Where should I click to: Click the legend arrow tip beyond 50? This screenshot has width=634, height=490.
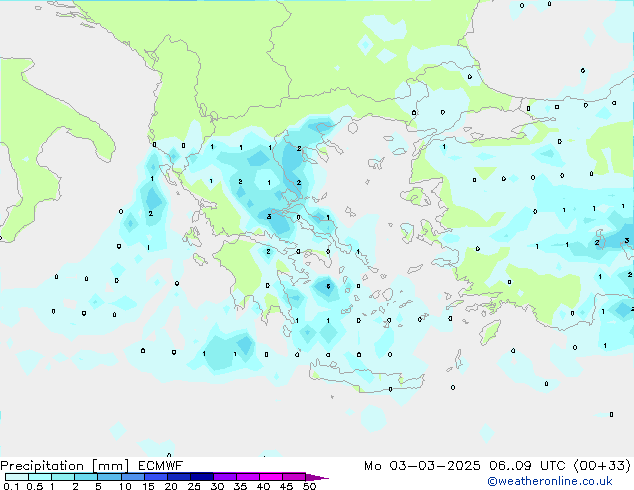pyautogui.click(x=317, y=477)
